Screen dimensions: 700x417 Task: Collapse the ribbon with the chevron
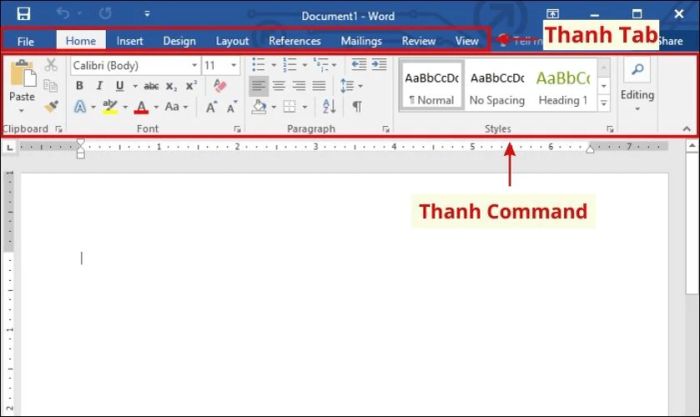(x=687, y=129)
